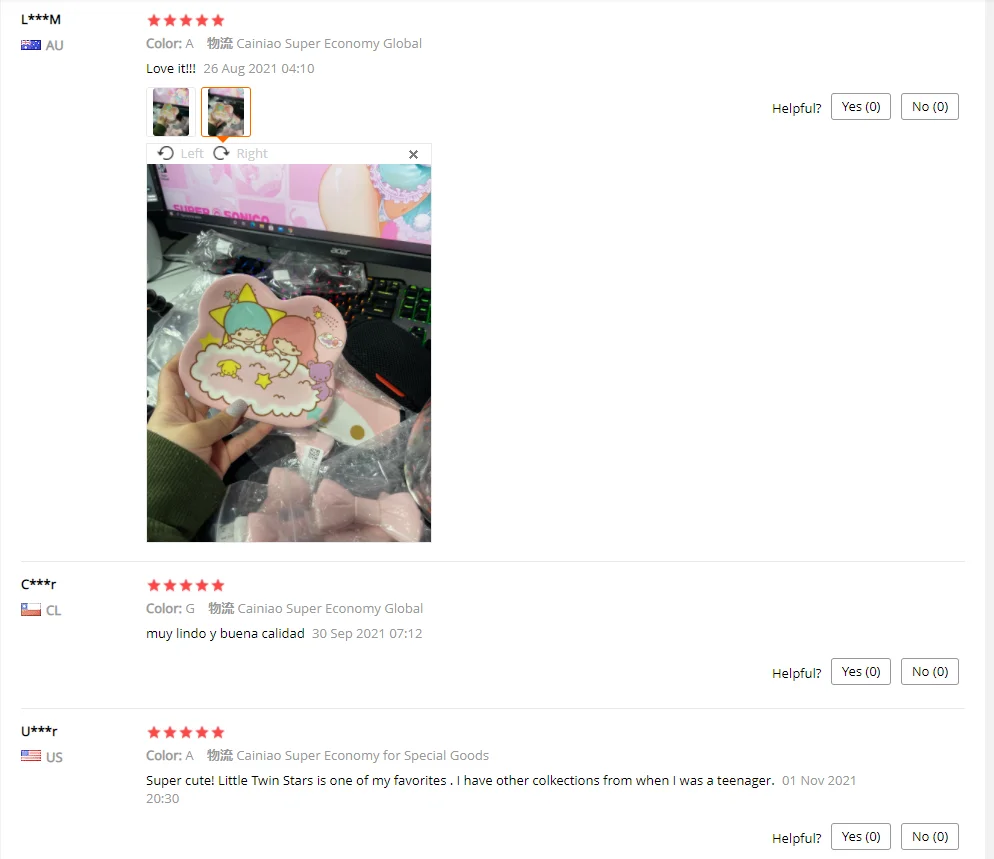Screen dimensions: 994x859
Task: Mark the L***M review helpful with Yes (0)
Action: tap(861, 107)
